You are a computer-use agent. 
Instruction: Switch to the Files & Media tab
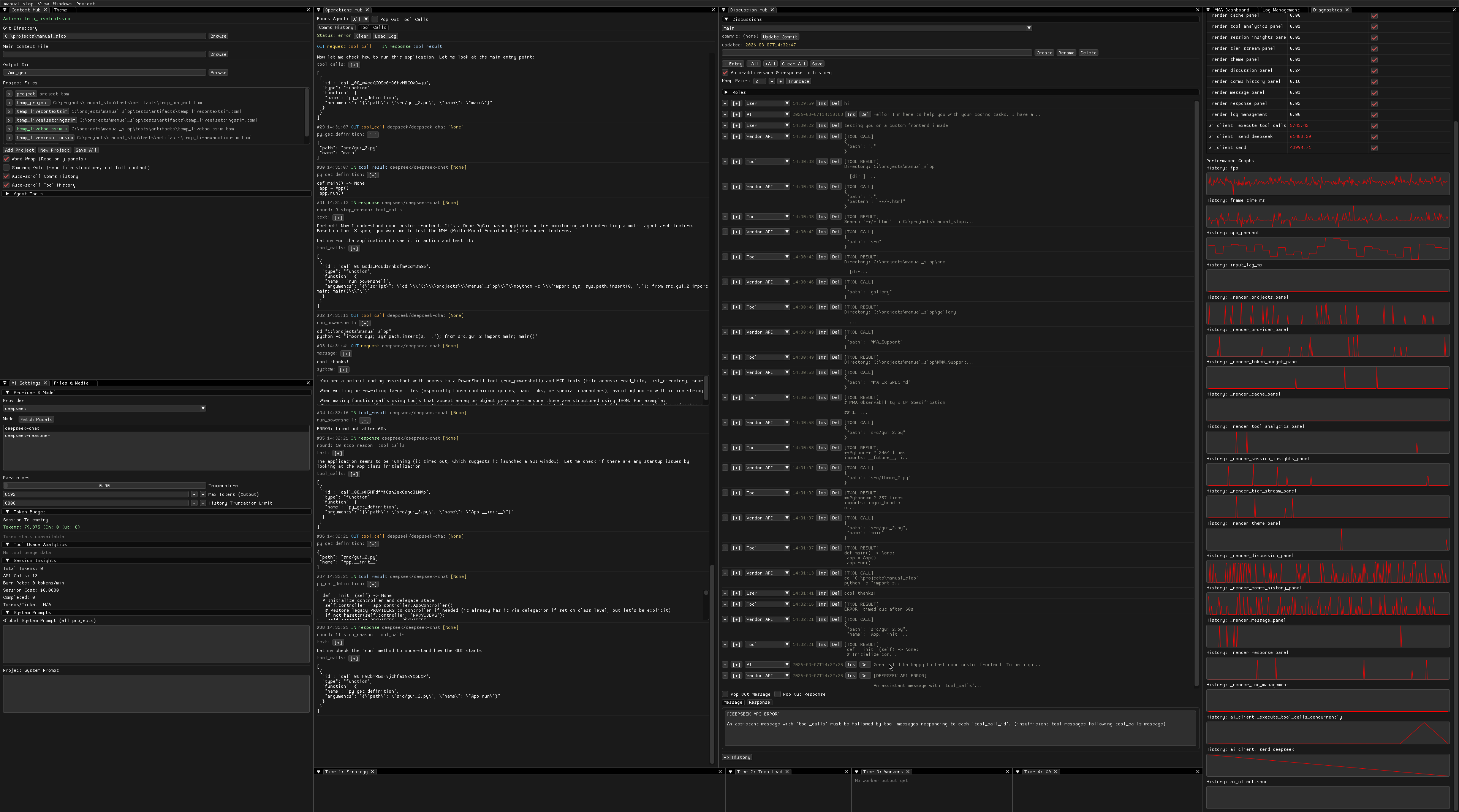pyautogui.click(x=71, y=383)
